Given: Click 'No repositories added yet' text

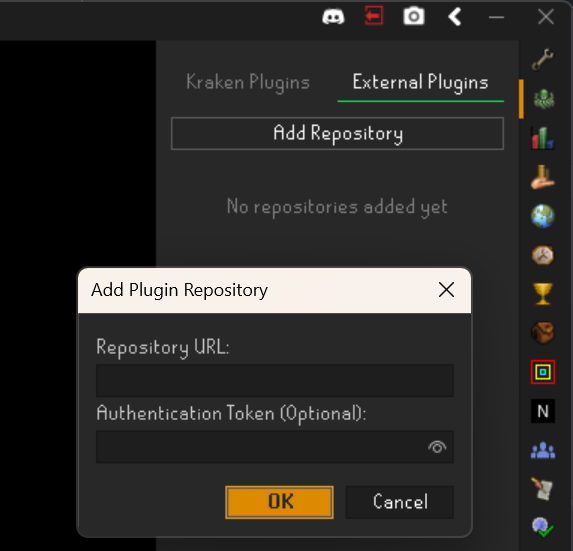Looking at the screenshot, I should (x=337, y=207).
